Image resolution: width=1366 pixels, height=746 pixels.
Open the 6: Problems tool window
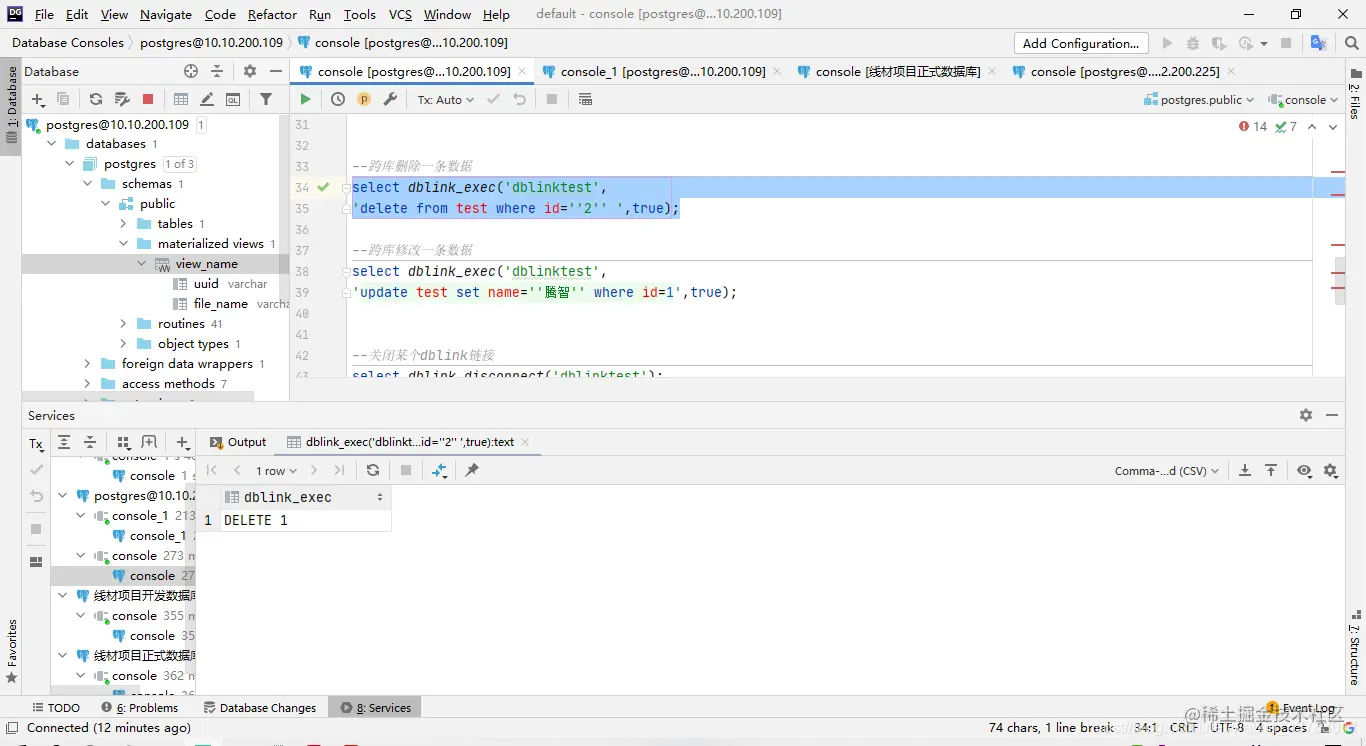click(x=139, y=707)
